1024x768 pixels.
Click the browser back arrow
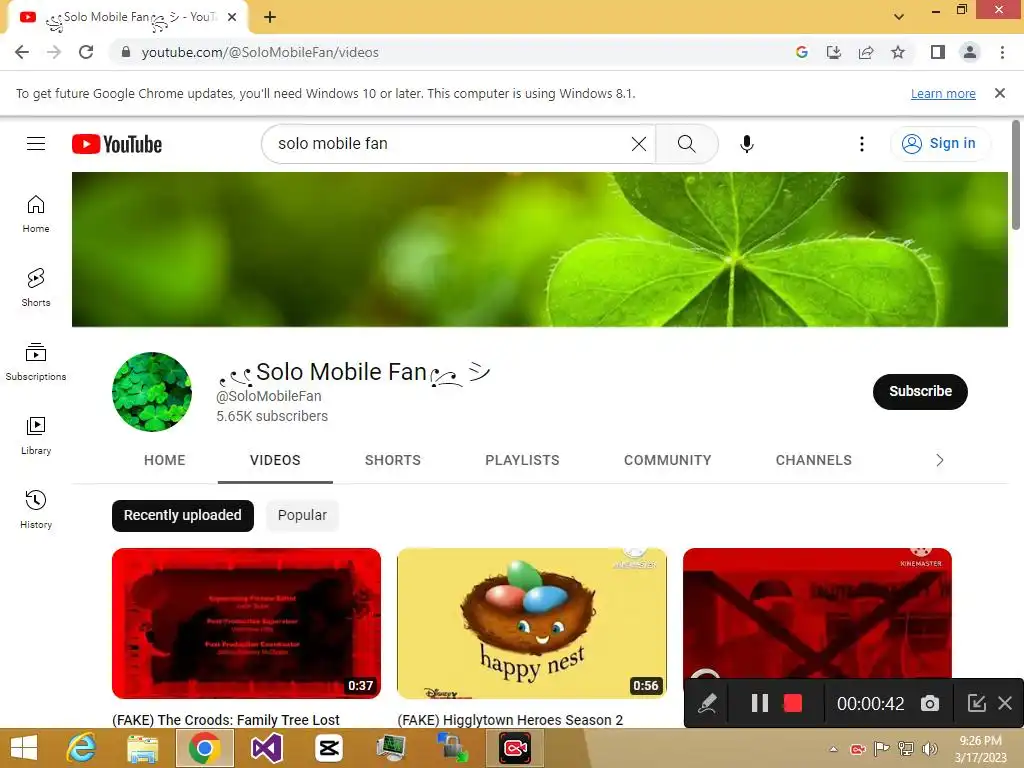[x=22, y=52]
